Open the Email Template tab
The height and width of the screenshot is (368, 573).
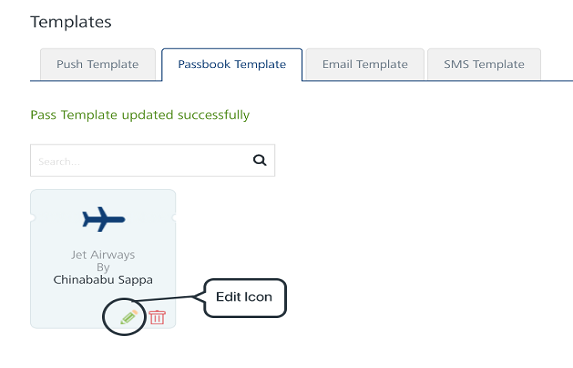point(365,64)
